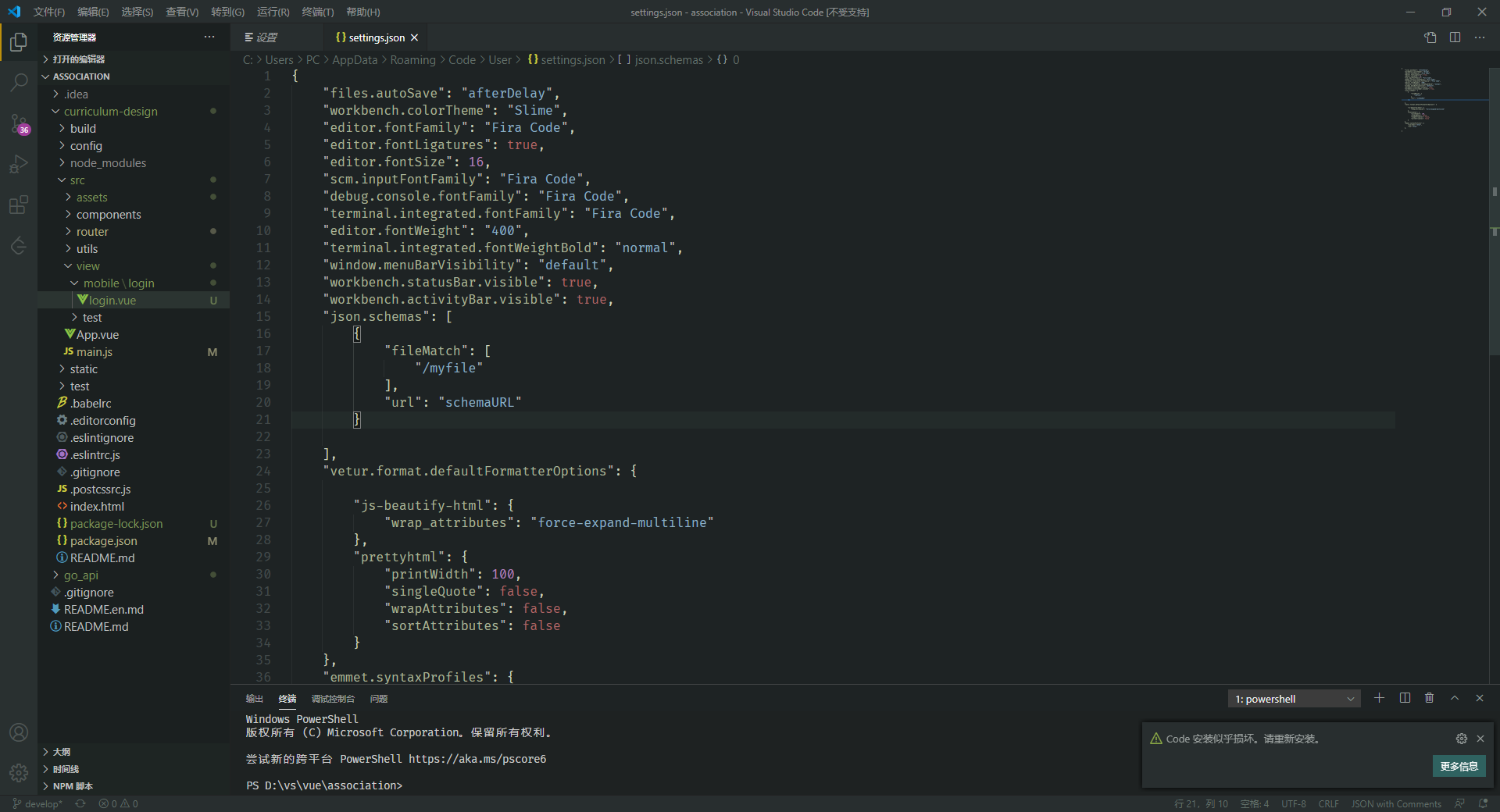Open the Run and Debug view
This screenshot has width=1500, height=812.
click(x=19, y=164)
